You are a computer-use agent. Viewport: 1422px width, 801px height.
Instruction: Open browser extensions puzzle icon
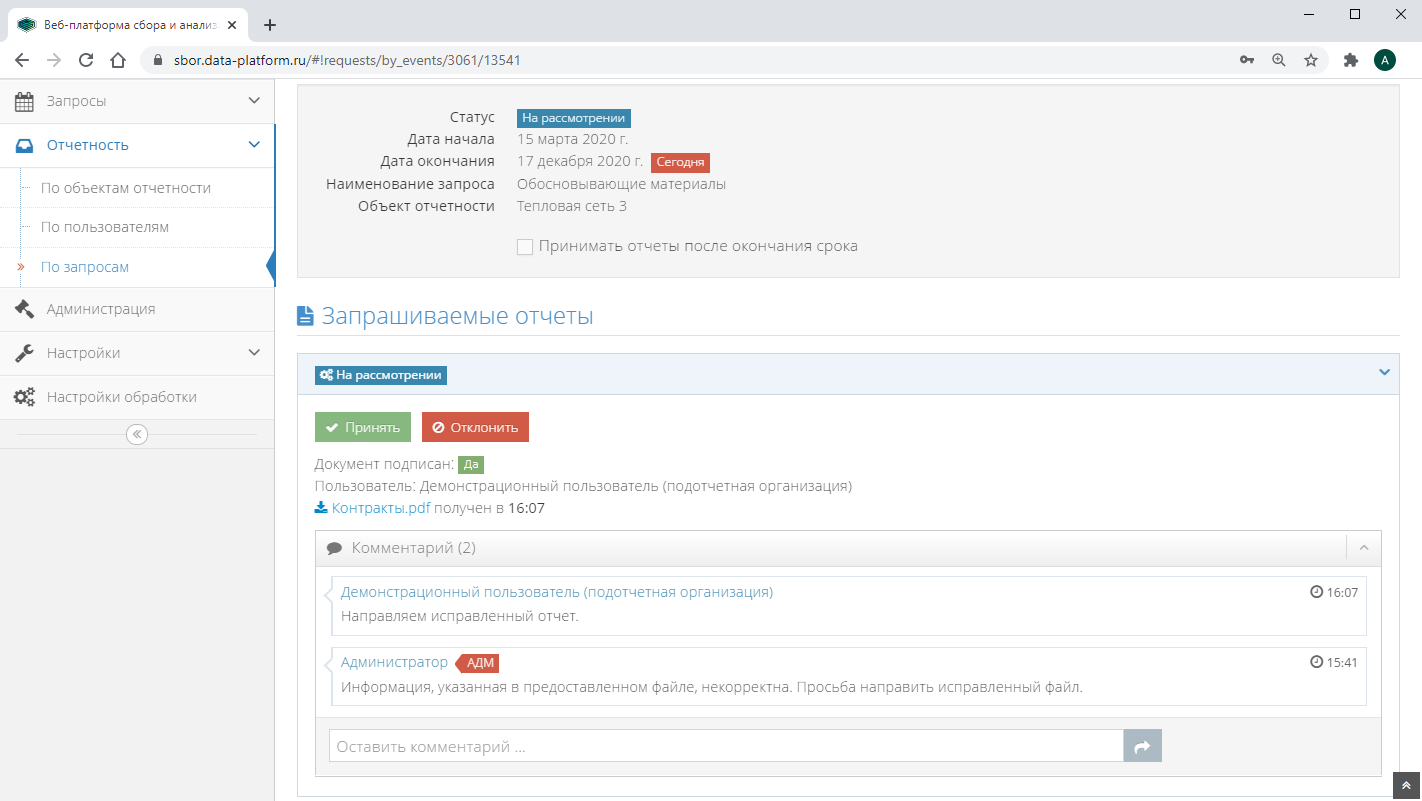1351,60
